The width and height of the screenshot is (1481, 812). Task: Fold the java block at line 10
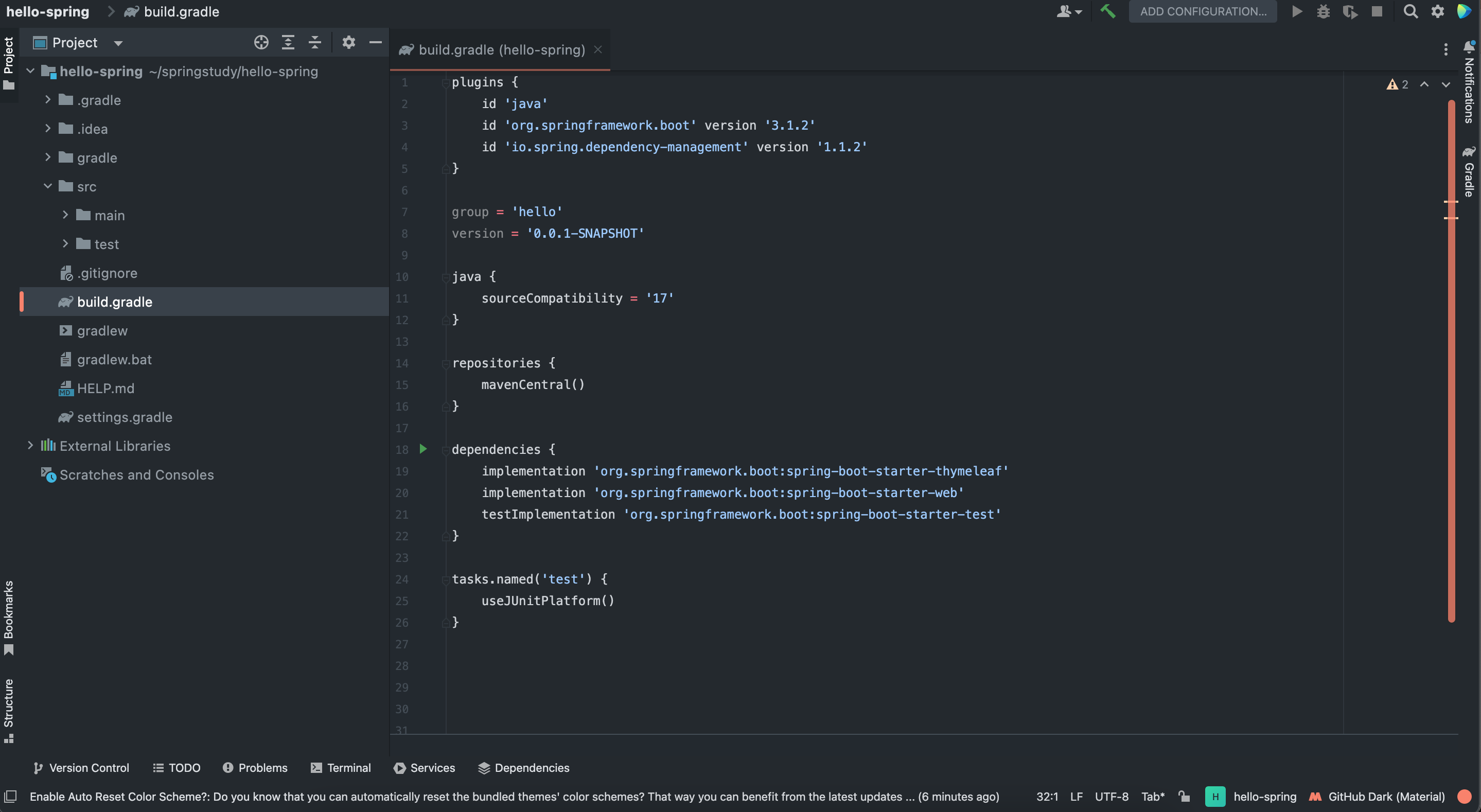(446, 277)
